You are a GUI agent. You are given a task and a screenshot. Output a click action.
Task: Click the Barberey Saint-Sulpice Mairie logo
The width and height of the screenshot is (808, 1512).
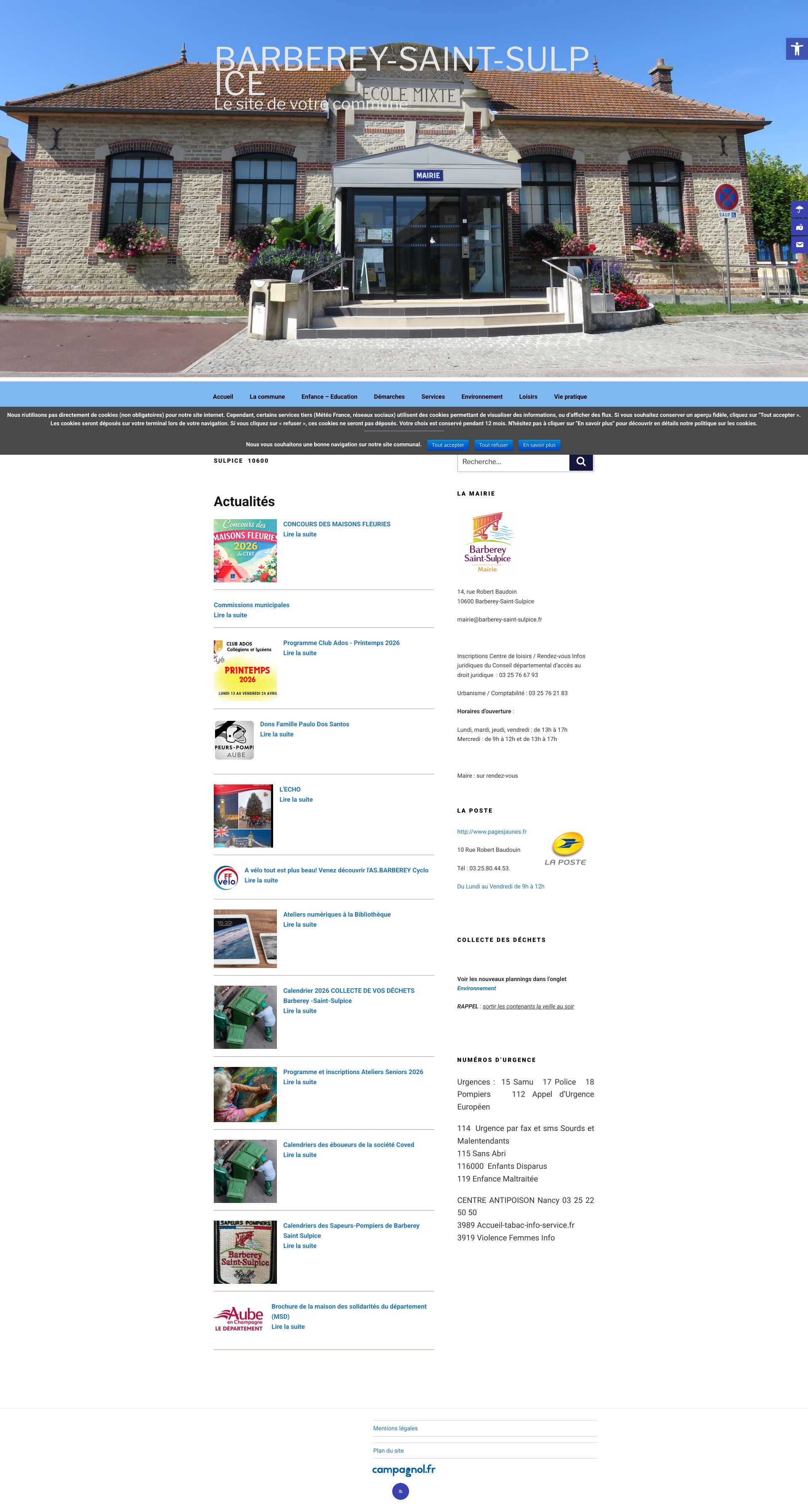click(x=488, y=542)
